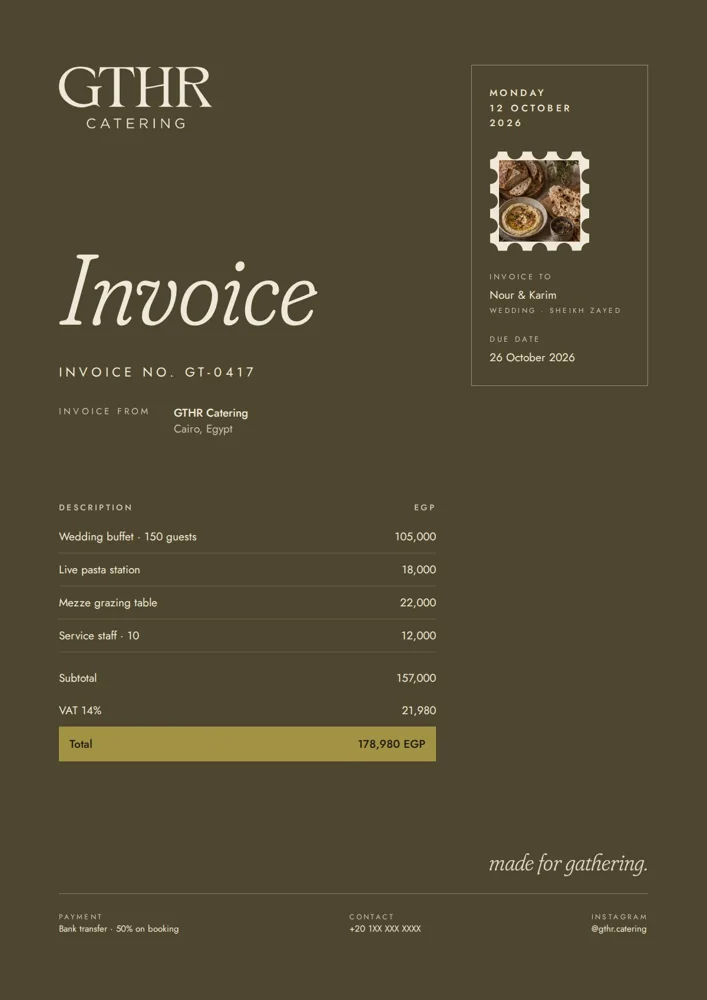Click the made for gathering tagline
Image resolution: width=707 pixels, height=1000 pixels.
[x=568, y=865]
